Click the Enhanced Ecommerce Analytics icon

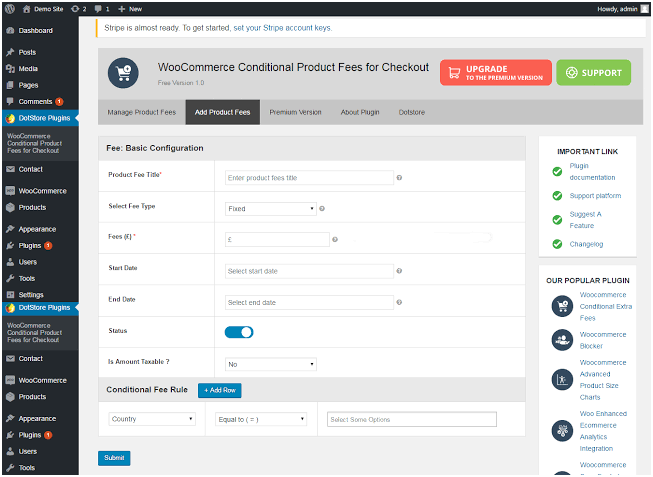(x=562, y=431)
